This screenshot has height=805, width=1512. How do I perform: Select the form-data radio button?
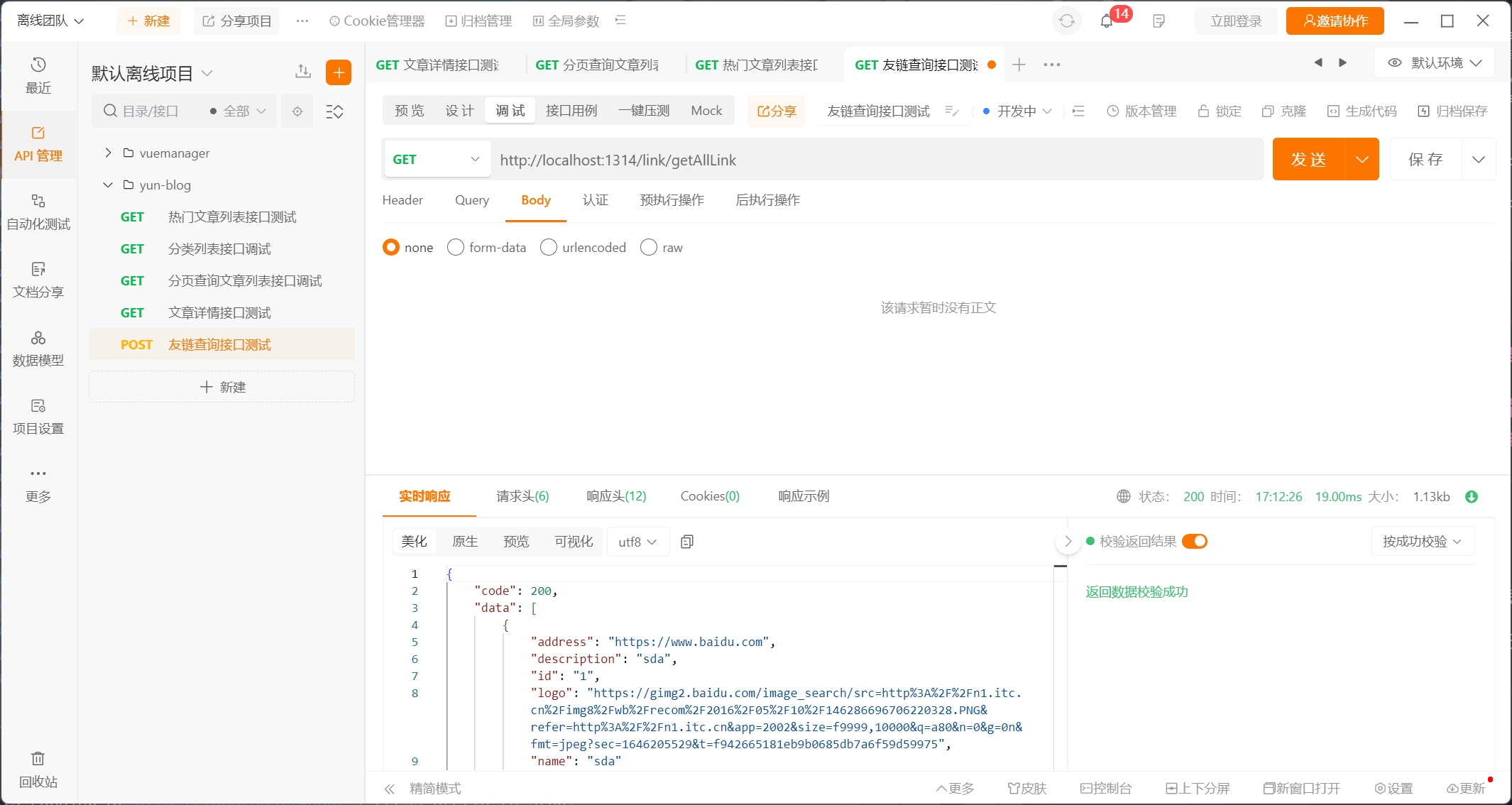click(x=456, y=247)
